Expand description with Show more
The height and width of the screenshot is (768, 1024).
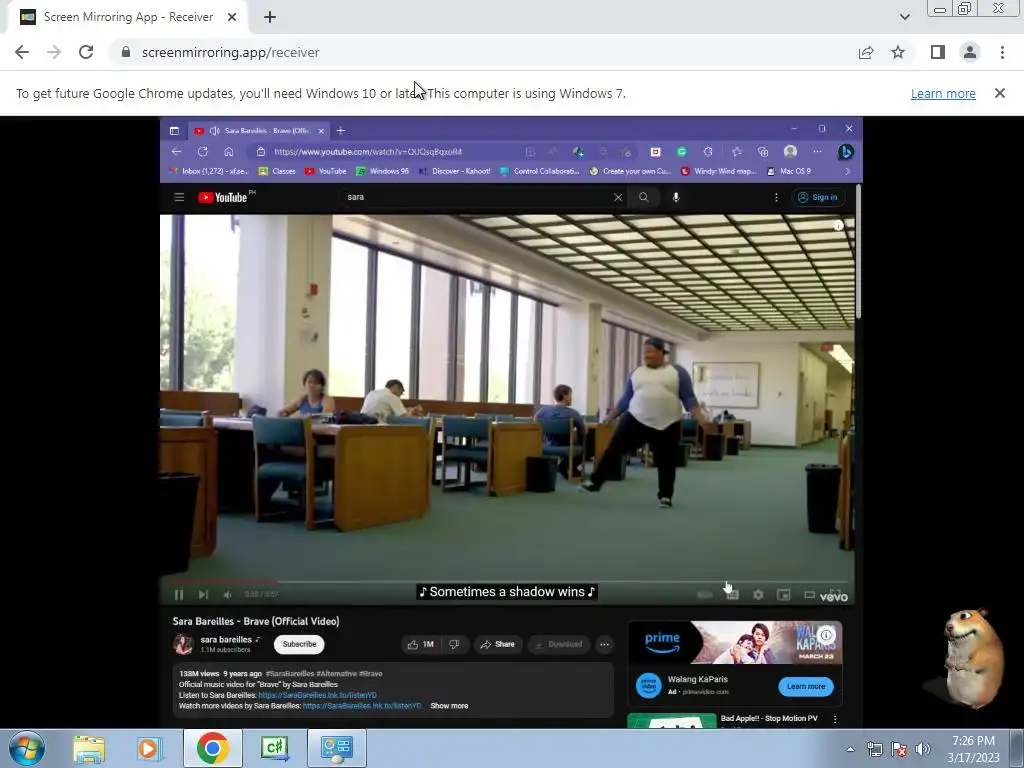click(449, 706)
